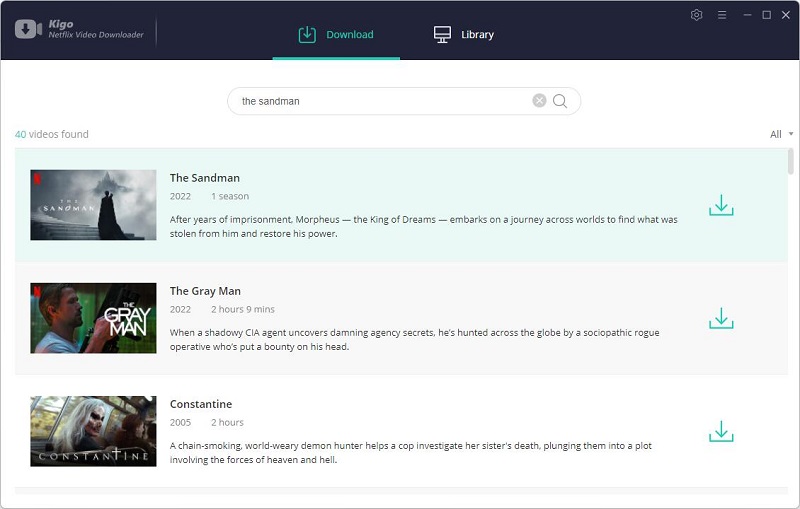Click the 'Netflix Video Downloader' subtitle text
This screenshot has height=509, width=800.
96,35
